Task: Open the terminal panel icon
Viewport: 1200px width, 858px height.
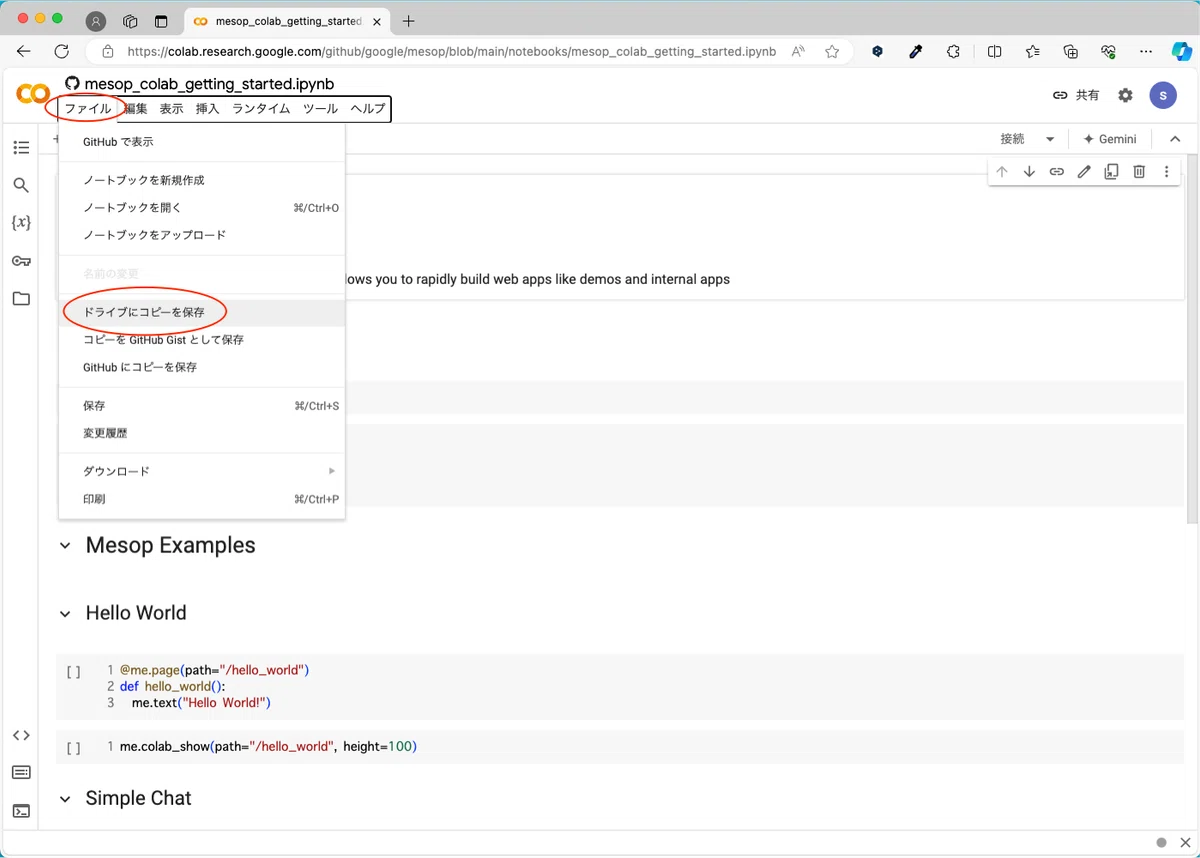Action: [x=21, y=811]
